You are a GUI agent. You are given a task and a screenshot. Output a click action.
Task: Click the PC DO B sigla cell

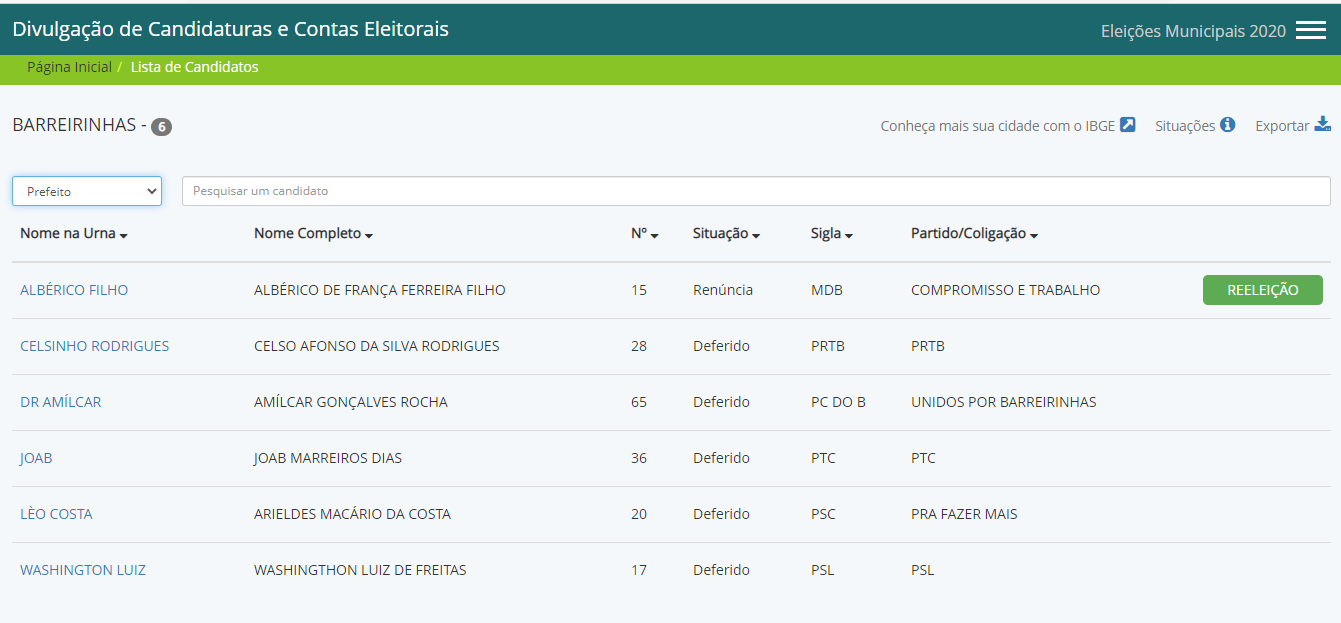tap(838, 402)
